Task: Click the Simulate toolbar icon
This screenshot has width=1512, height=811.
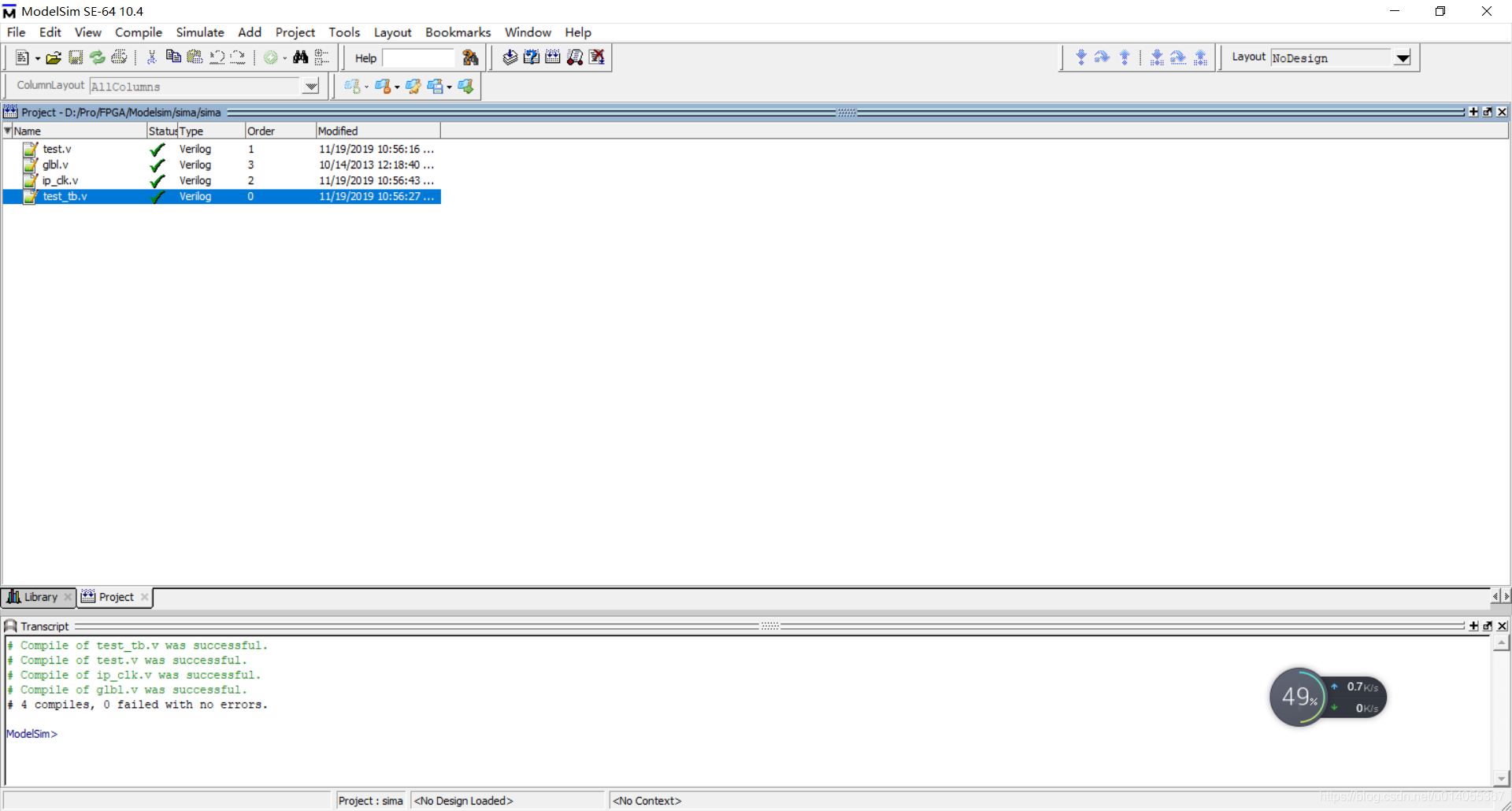Action: (575, 57)
